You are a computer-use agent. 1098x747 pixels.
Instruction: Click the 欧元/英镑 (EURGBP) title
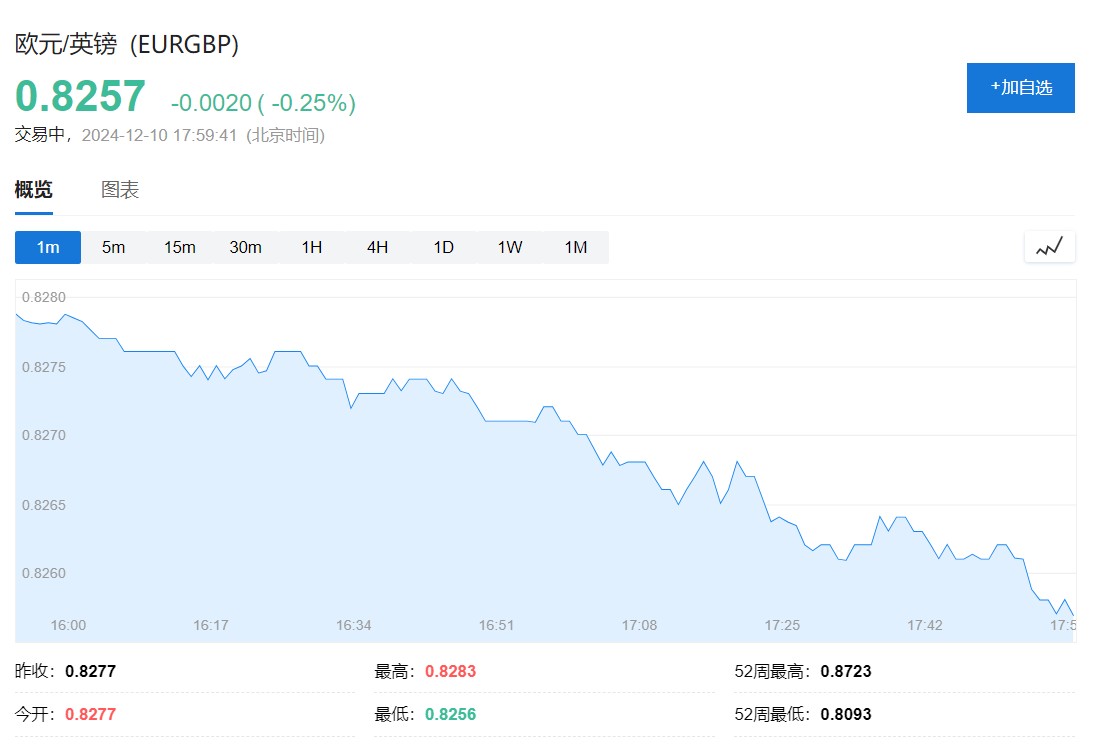(x=127, y=44)
